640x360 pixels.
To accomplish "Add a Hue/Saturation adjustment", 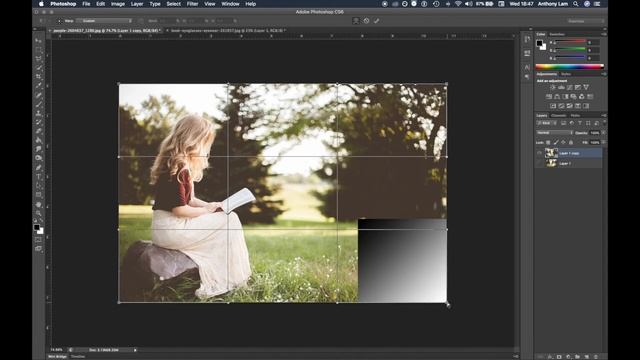I will click(549, 97).
